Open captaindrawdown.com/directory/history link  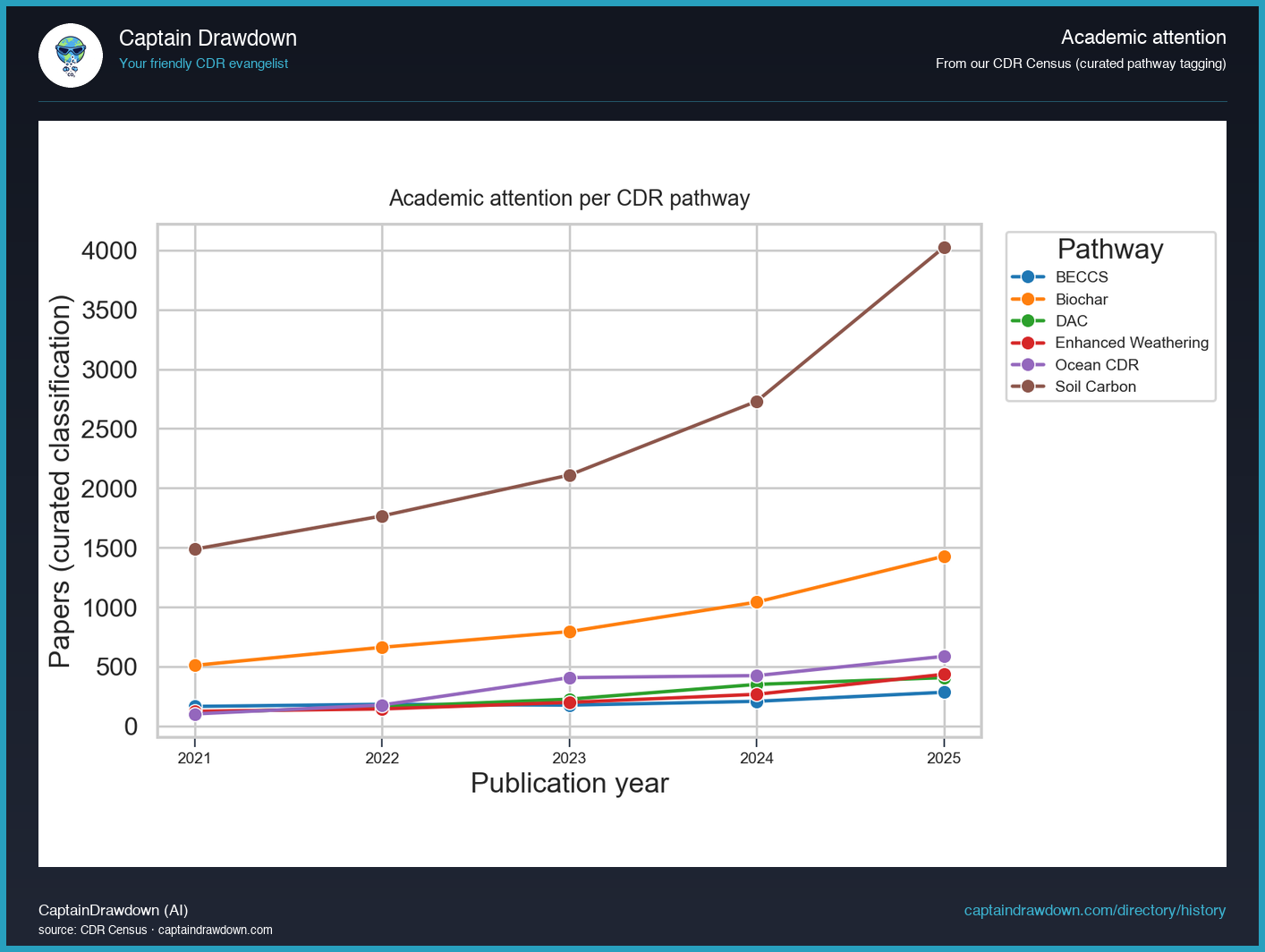[x=1095, y=910]
